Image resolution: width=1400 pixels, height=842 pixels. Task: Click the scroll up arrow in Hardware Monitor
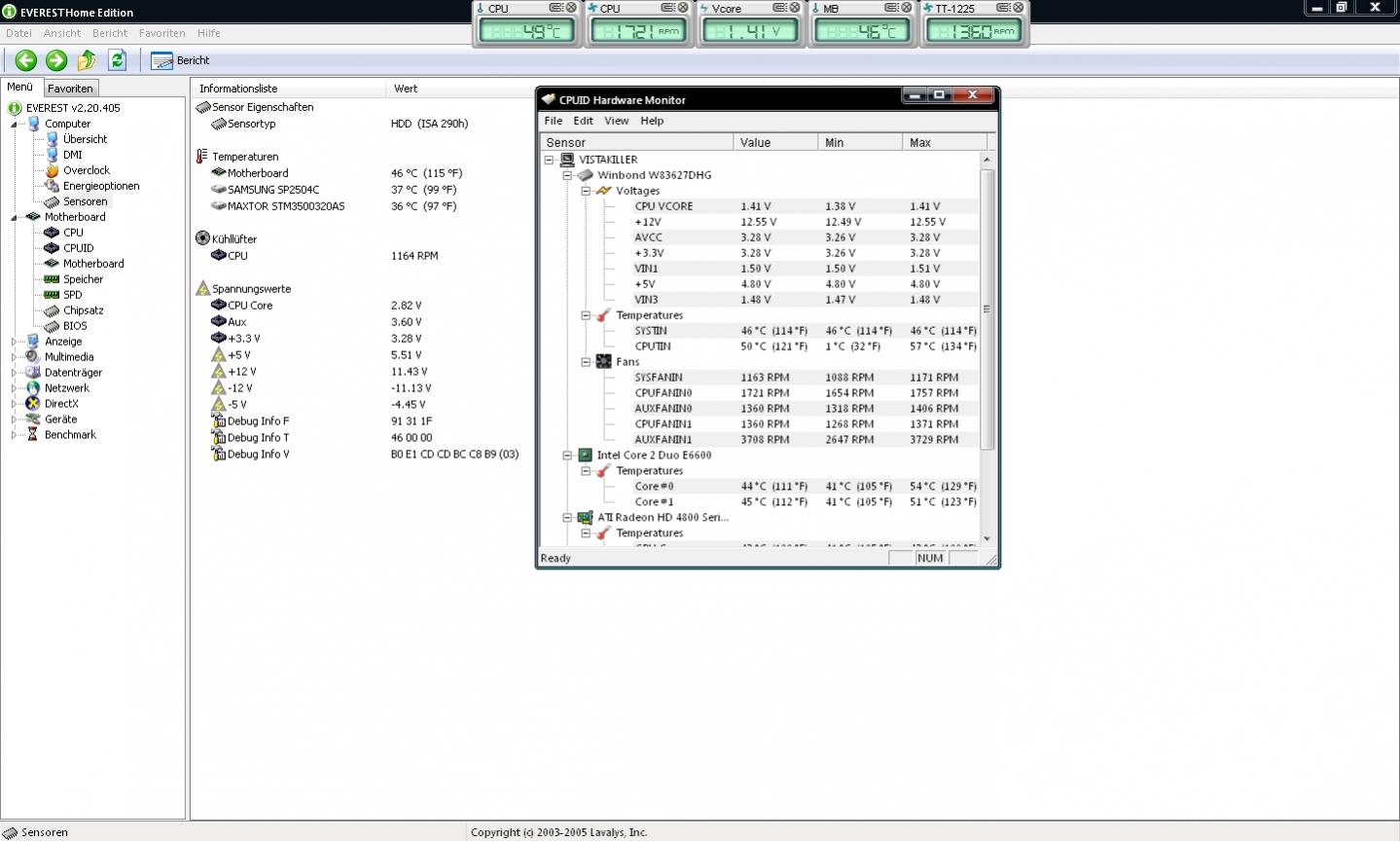tap(987, 159)
